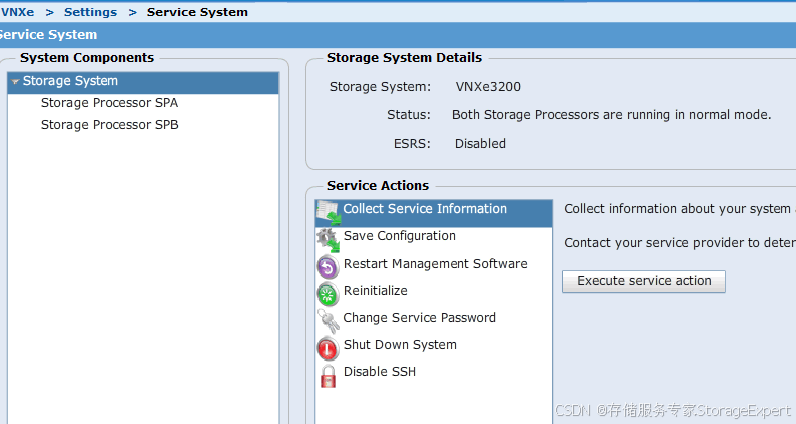Click the VNXe3200 storage system value
Viewport: 796px width, 424px height.
pyautogui.click(x=488, y=87)
